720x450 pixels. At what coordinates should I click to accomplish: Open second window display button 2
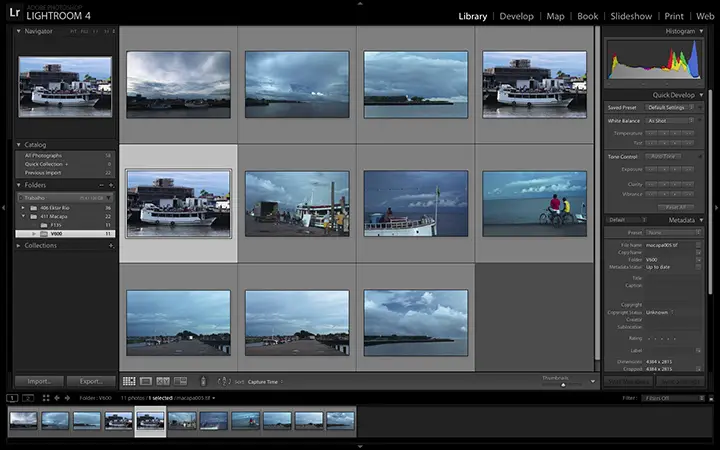pos(28,398)
